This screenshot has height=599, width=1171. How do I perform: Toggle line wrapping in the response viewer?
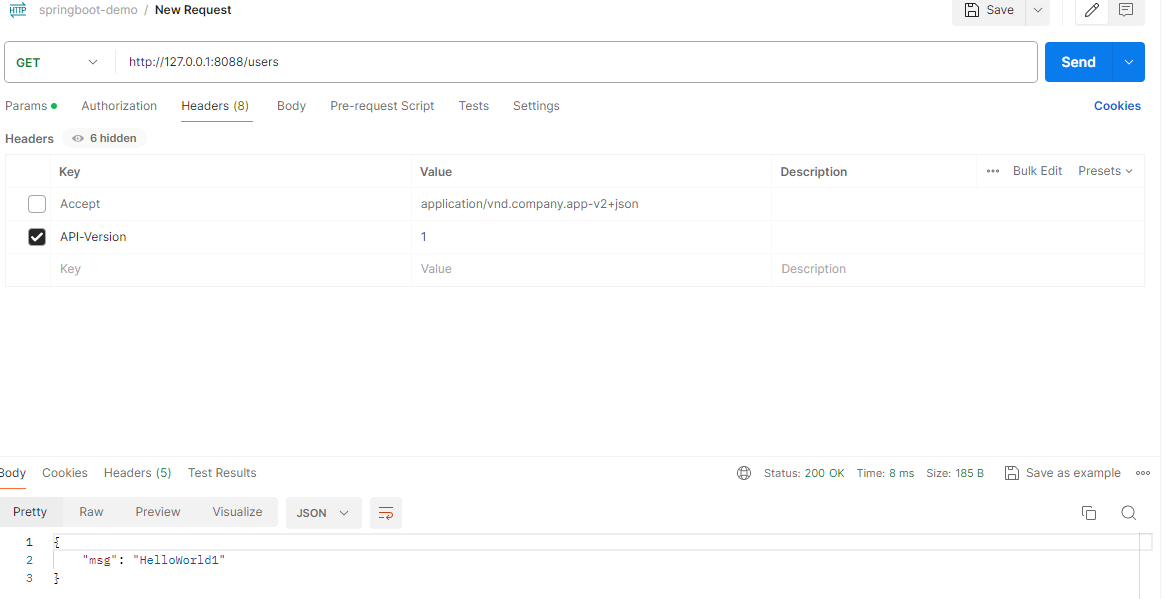386,511
